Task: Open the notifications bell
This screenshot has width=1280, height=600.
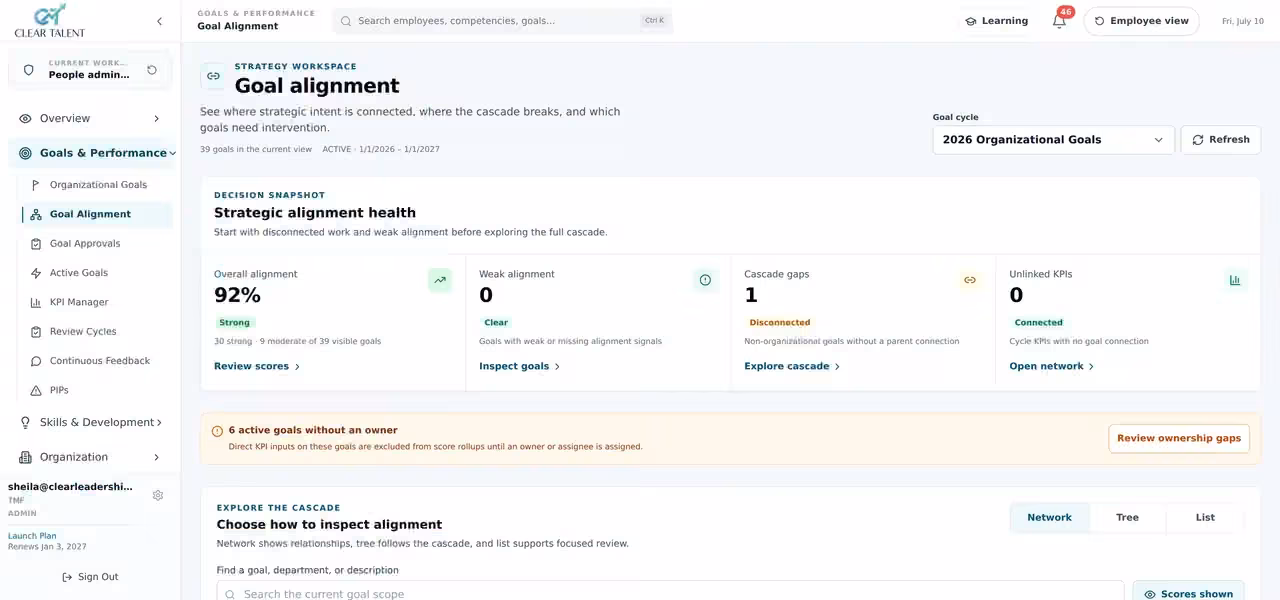Action: coord(1059,21)
